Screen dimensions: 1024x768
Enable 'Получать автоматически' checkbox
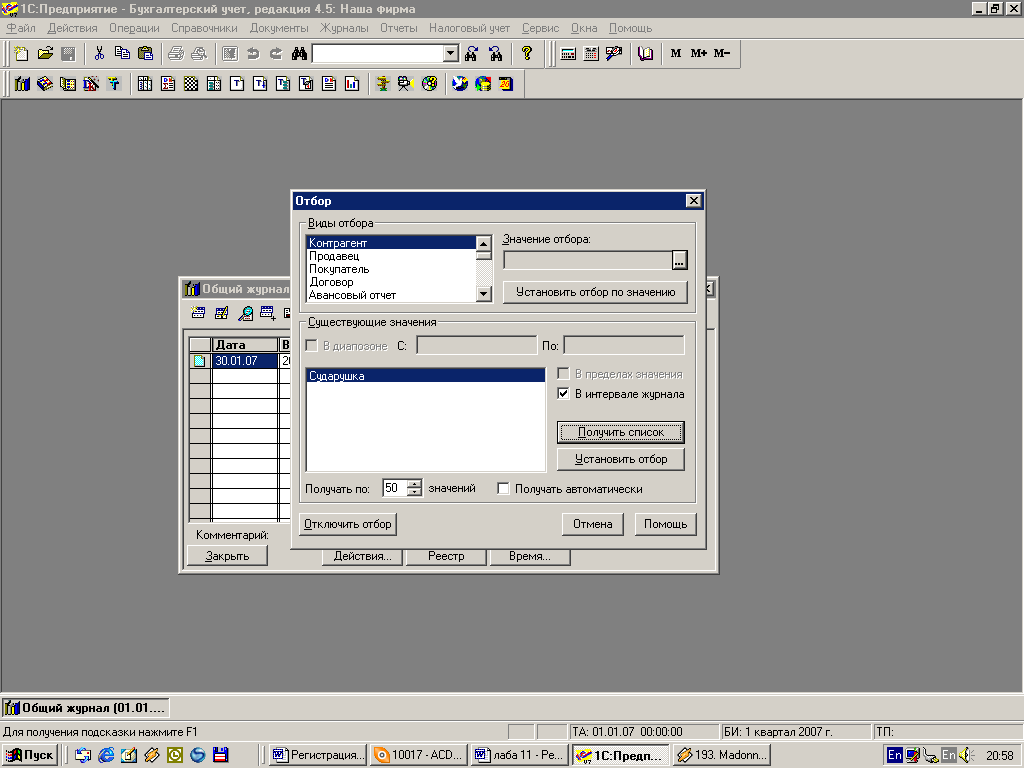click(x=504, y=489)
